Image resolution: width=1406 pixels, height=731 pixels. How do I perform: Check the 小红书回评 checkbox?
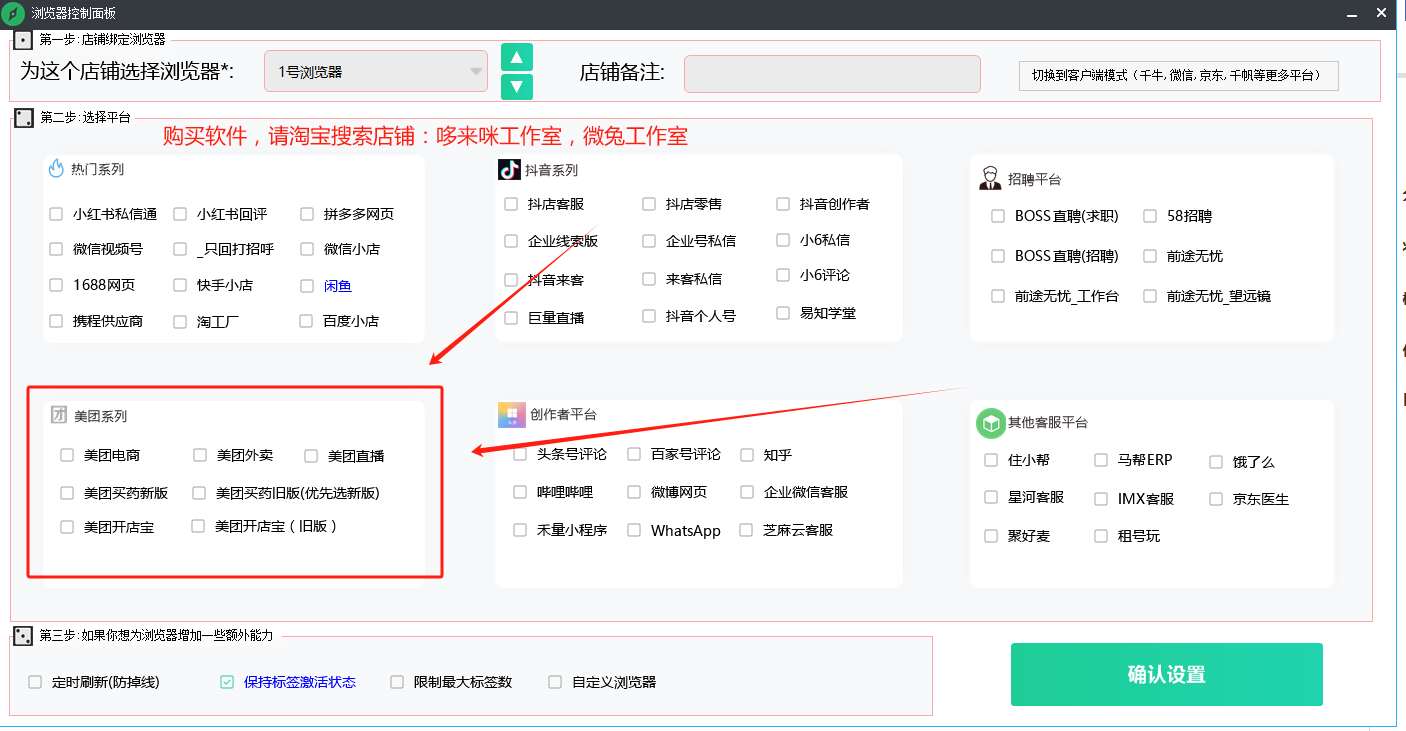click(180, 214)
